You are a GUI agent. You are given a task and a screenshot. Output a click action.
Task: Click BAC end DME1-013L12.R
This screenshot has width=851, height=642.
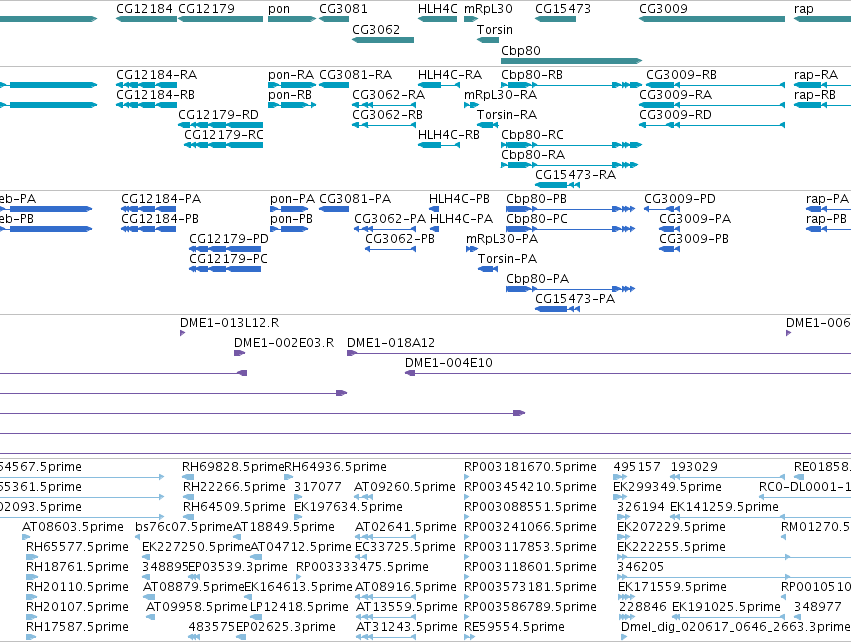(230, 323)
